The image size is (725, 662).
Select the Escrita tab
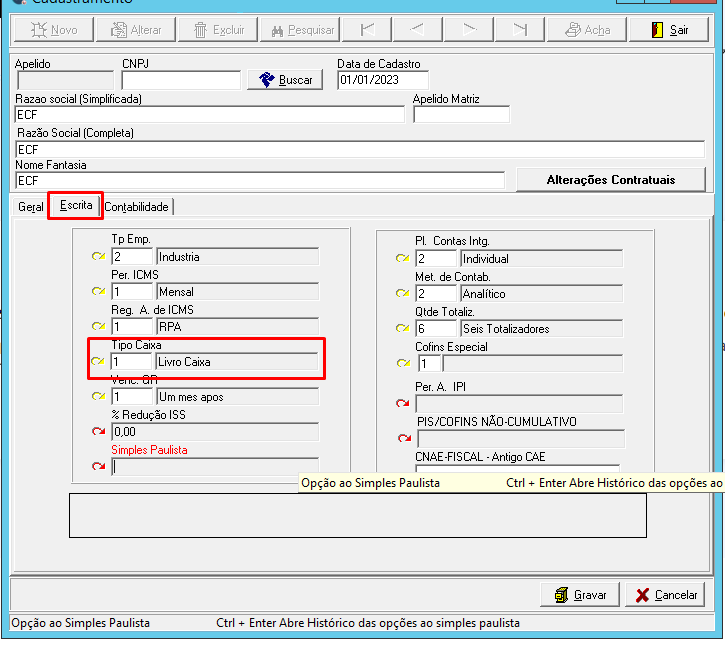tap(76, 205)
